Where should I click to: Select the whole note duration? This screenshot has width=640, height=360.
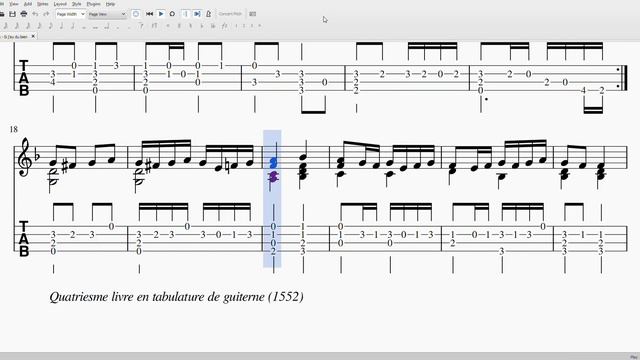(x=84, y=27)
